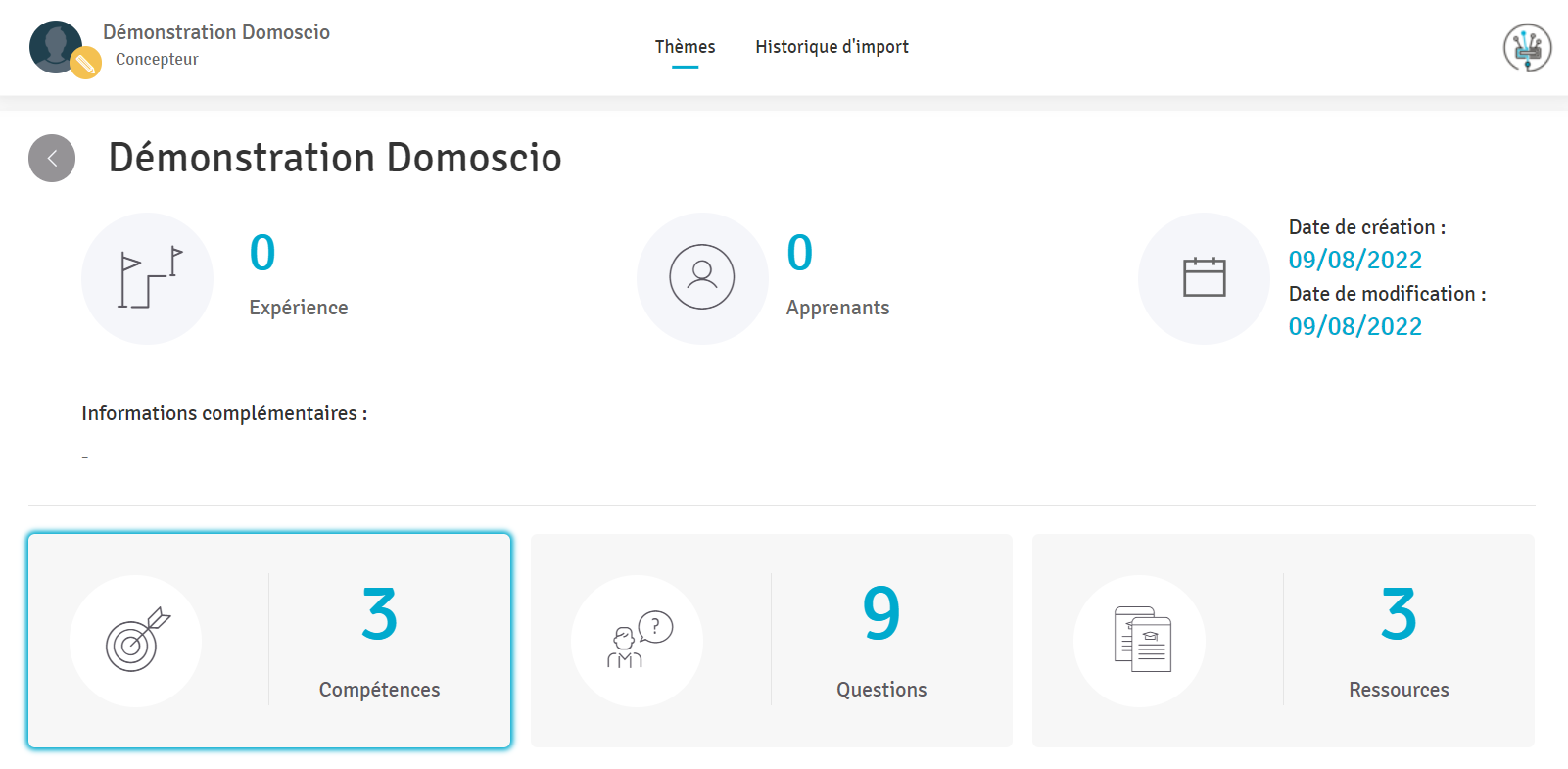
Task: Open the robot assistant icon
Action: pos(1527,47)
